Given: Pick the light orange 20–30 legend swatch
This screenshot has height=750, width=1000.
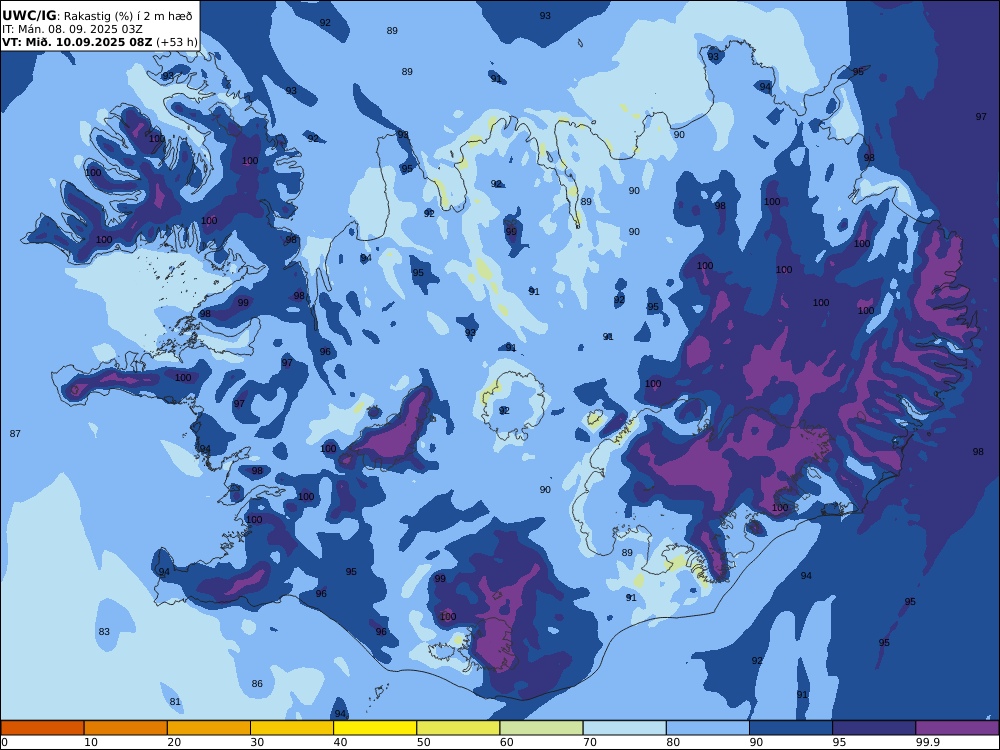Looking at the screenshot, I should 209,728.
